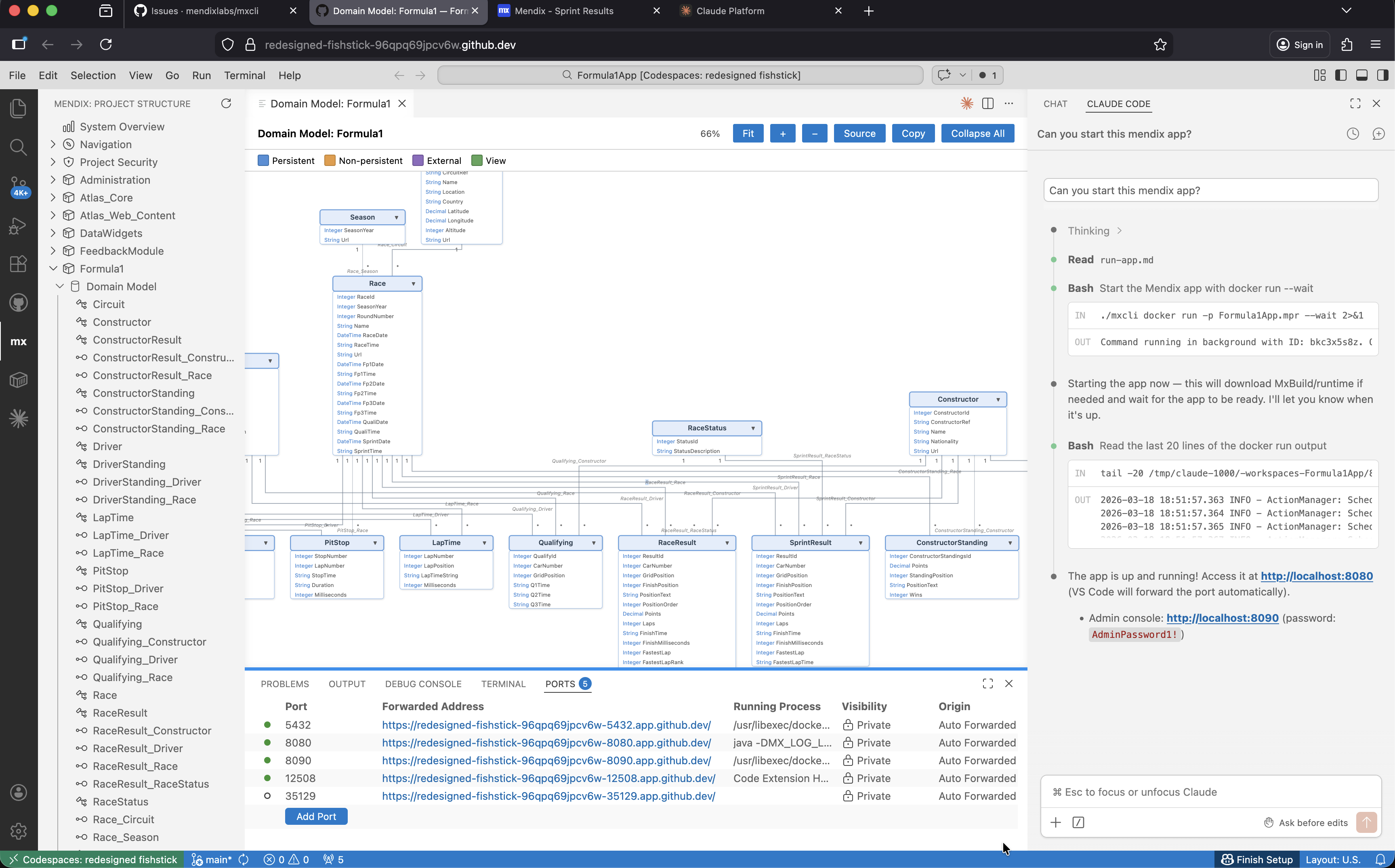1395x868 pixels.
Task: Open the localhost:8080 link in chat
Action: point(1316,576)
